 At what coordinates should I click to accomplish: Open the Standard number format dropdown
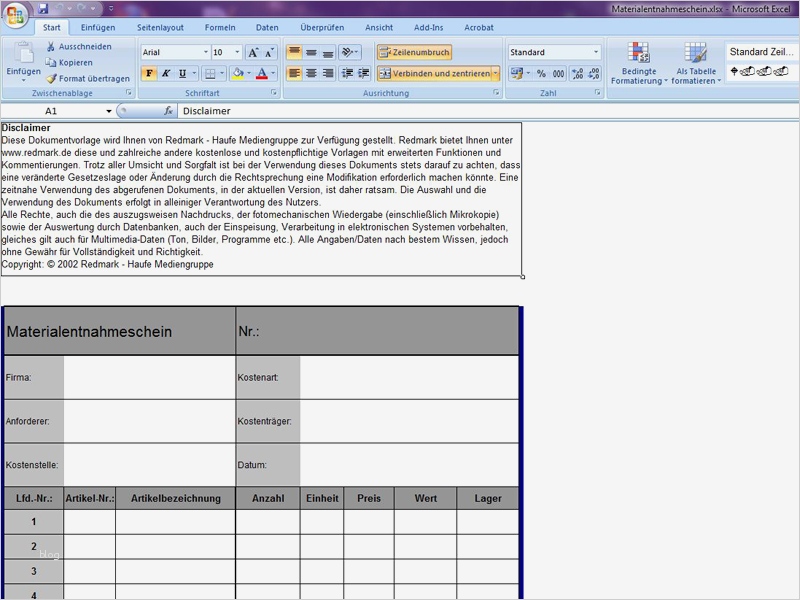tap(595, 52)
